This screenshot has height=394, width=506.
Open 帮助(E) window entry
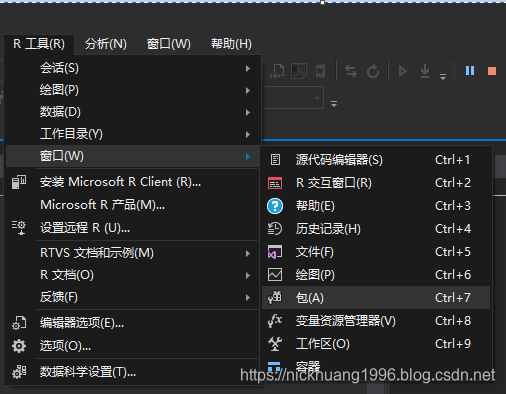coord(376,206)
